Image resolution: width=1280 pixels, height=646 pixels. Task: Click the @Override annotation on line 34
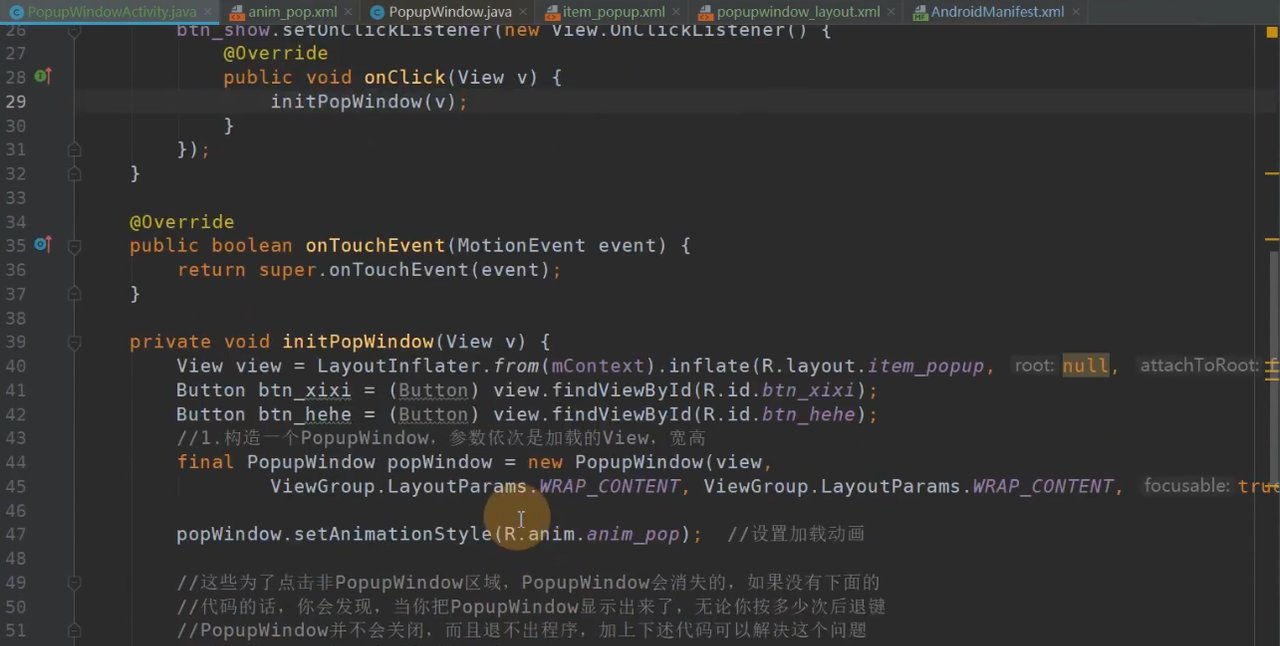point(181,222)
